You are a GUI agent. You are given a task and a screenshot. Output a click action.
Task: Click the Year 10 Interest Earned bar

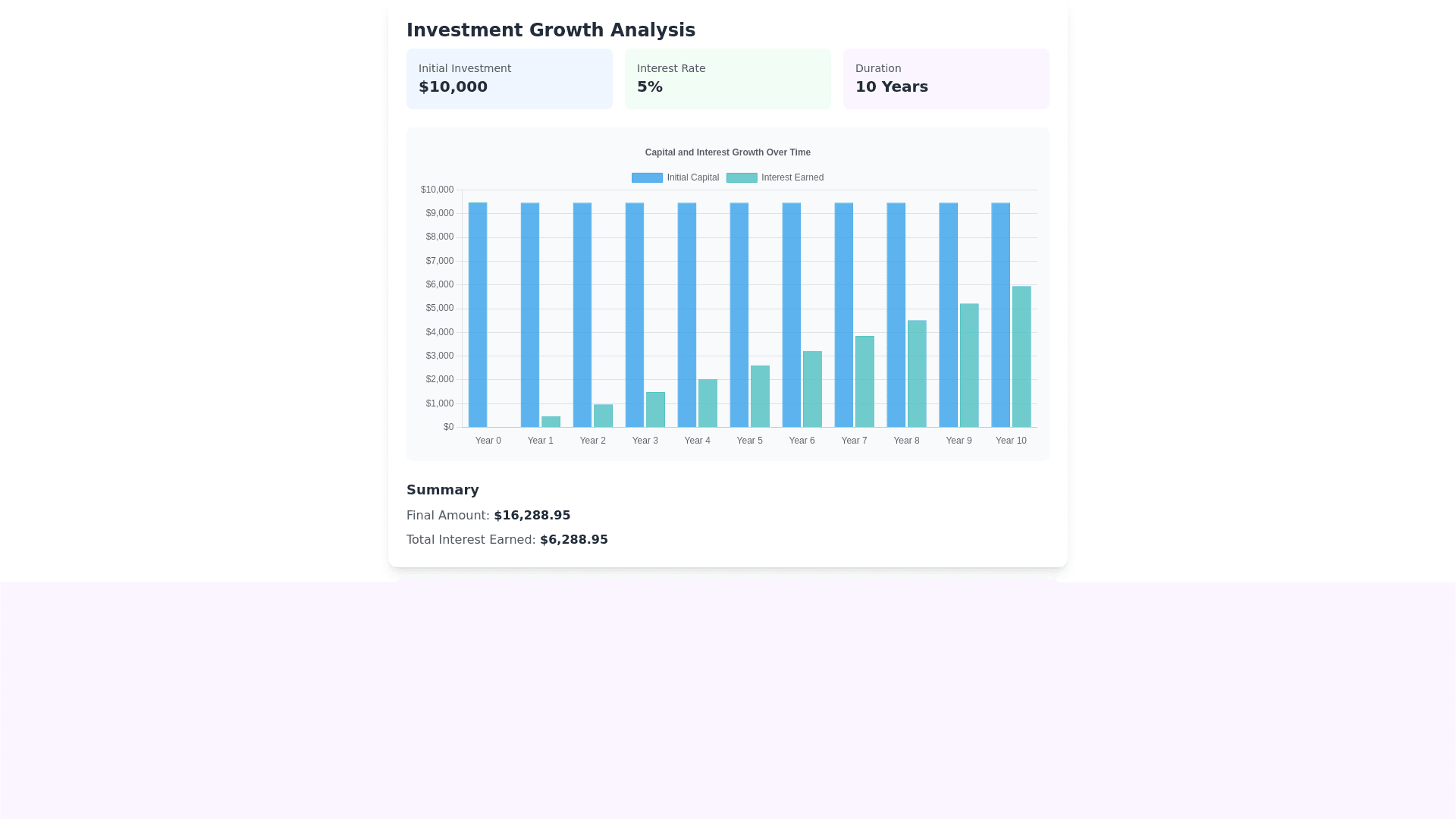tap(1021, 356)
